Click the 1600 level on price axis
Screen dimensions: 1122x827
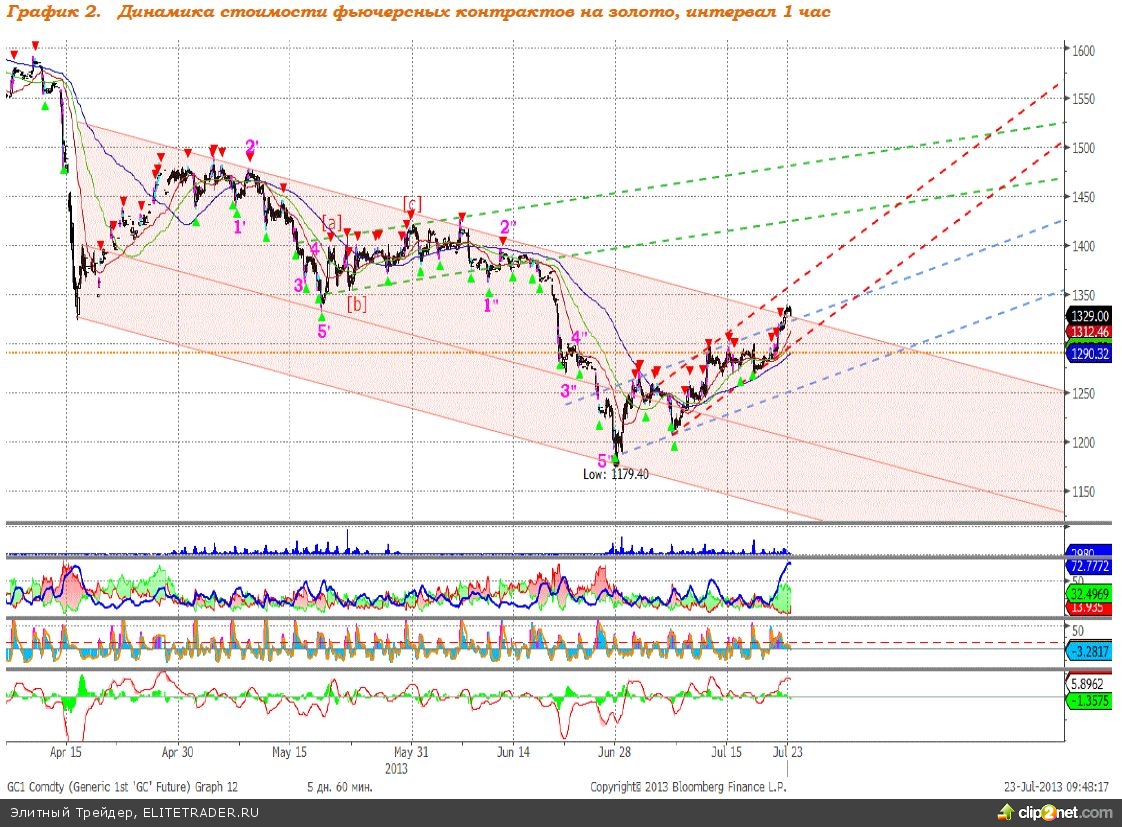[1082, 51]
